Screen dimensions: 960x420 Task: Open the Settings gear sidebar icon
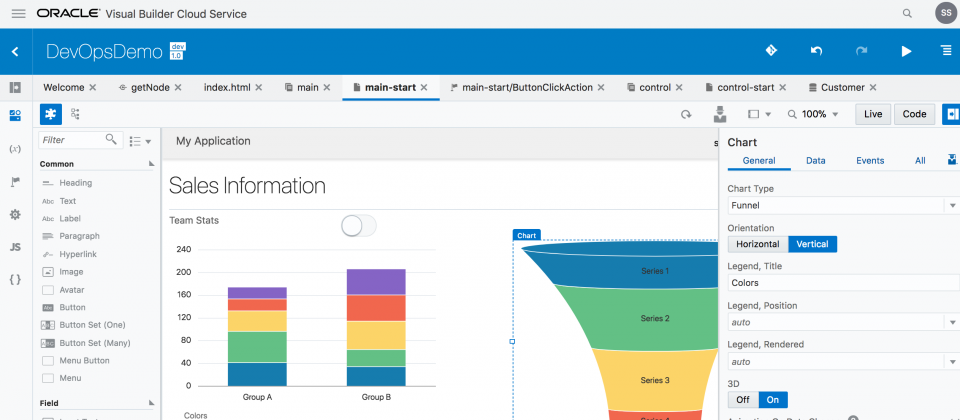tap(15, 214)
